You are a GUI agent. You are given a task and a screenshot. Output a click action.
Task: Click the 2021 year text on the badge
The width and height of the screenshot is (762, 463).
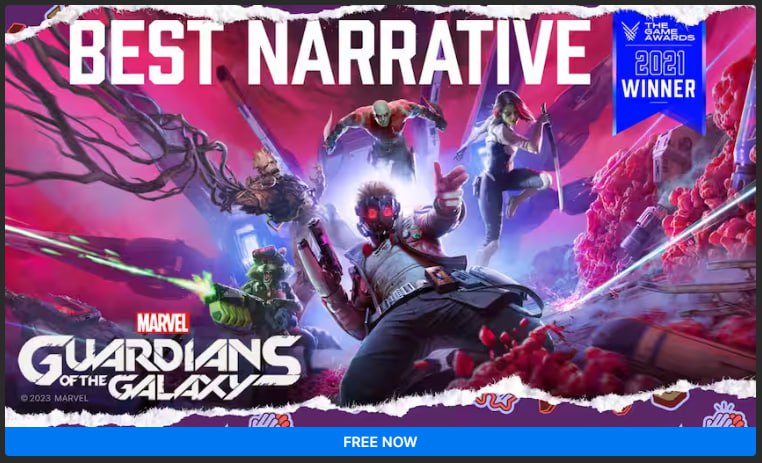[x=659, y=63]
